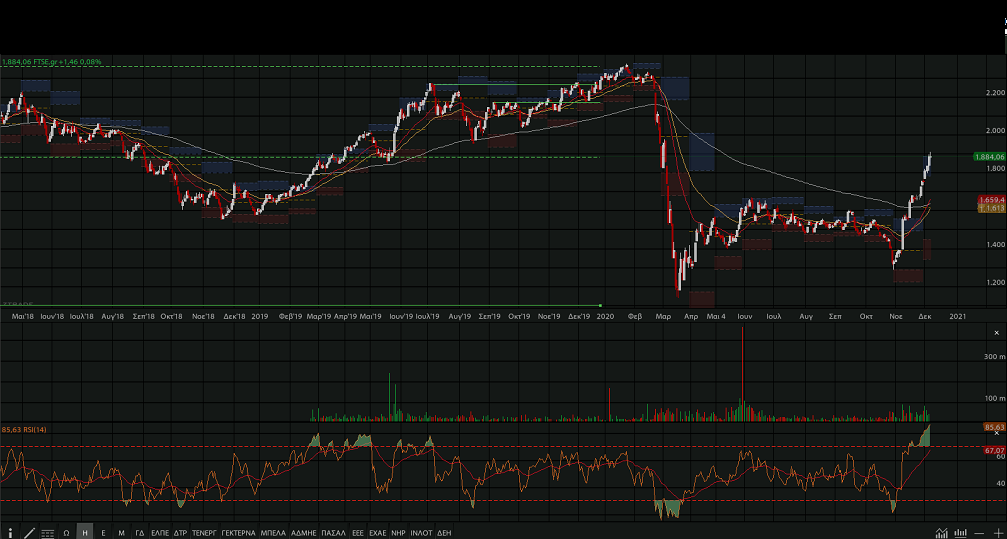The image size is (1007, 539).
Task: Select the Μ monthly timeframe button
Action: click(121, 533)
